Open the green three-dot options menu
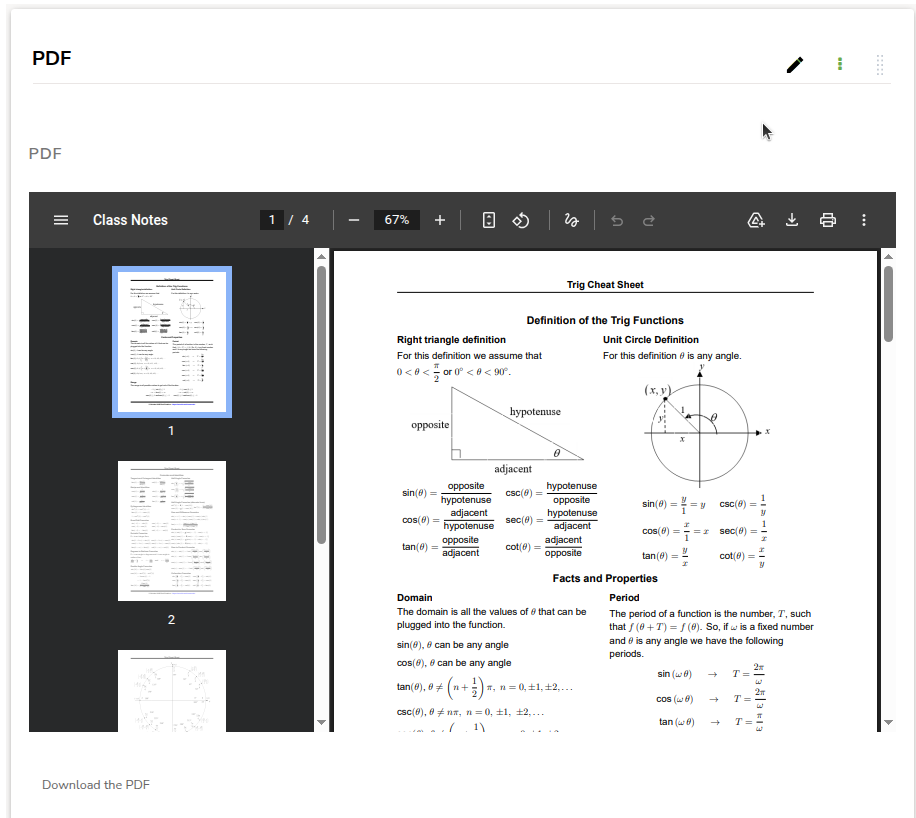The image size is (916, 818). tap(840, 64)
